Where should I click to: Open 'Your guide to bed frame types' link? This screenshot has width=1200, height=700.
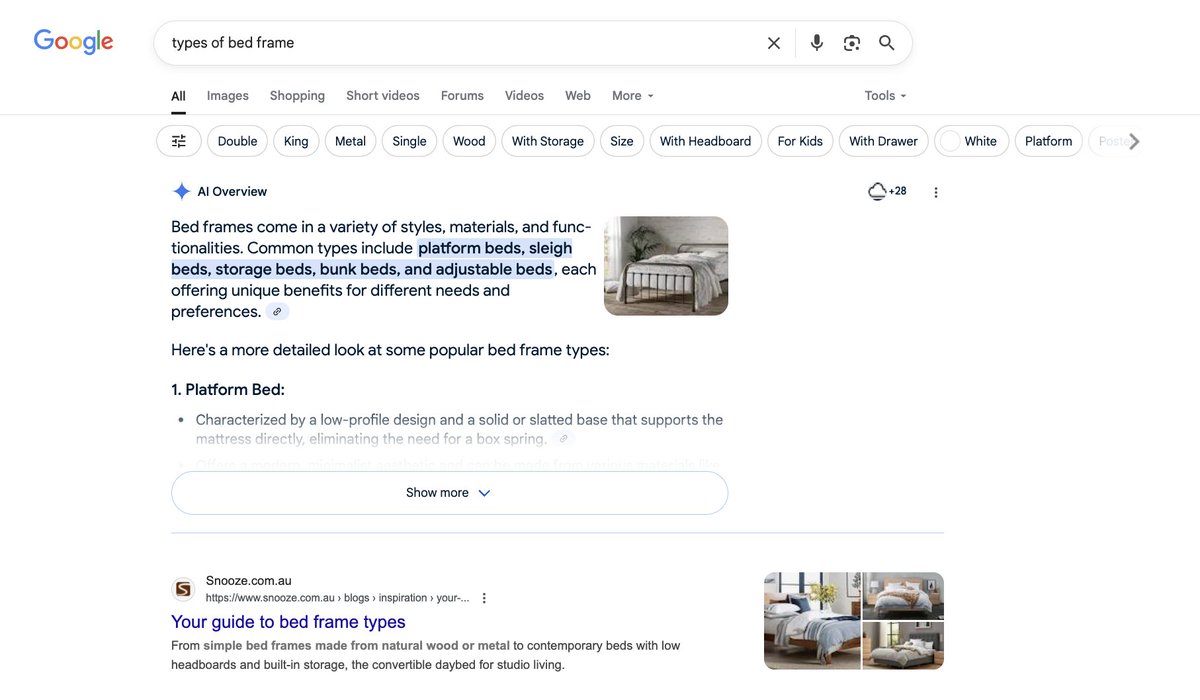(x=288, y=622)
